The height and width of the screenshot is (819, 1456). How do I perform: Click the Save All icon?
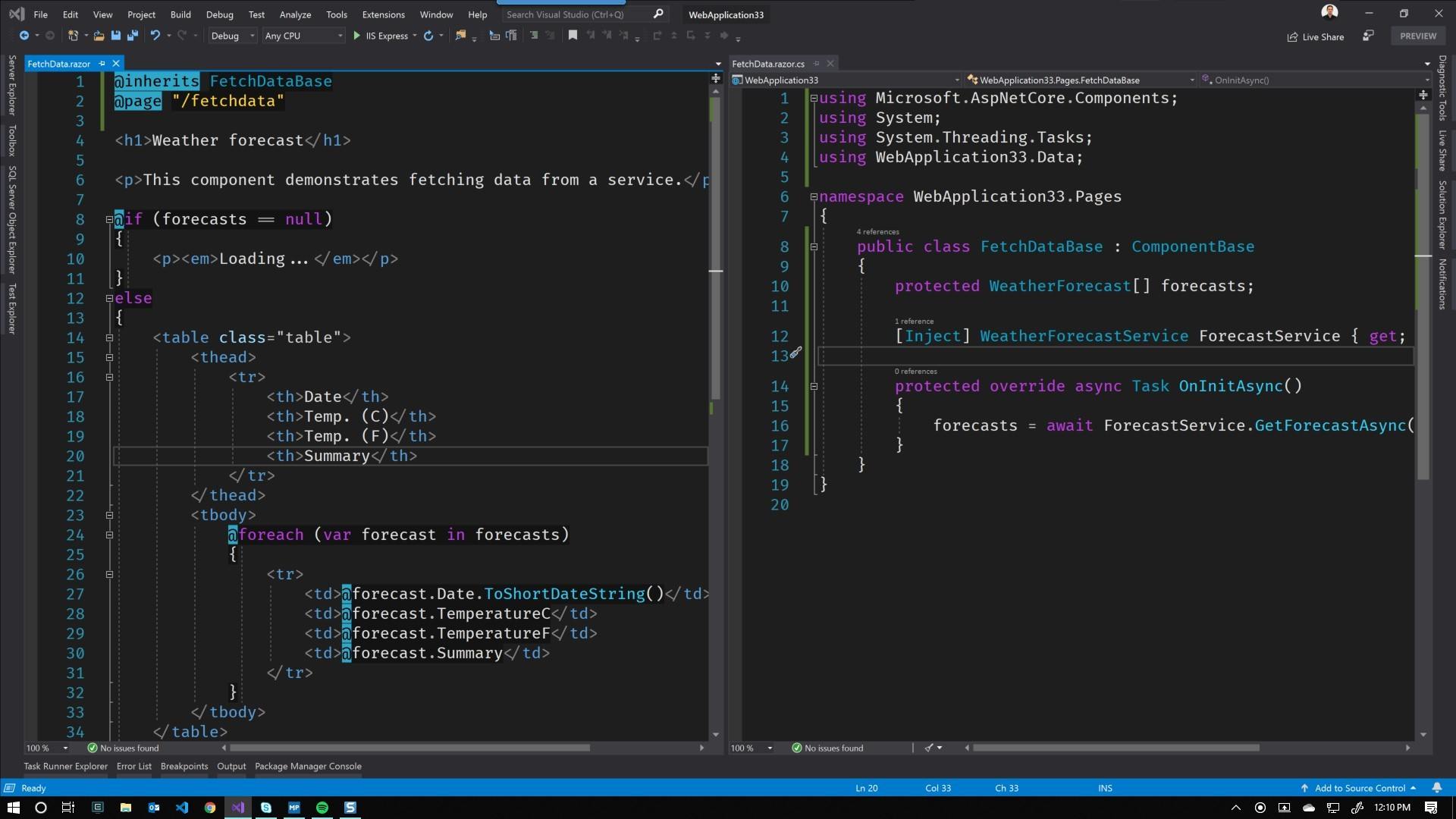point(133,36)
